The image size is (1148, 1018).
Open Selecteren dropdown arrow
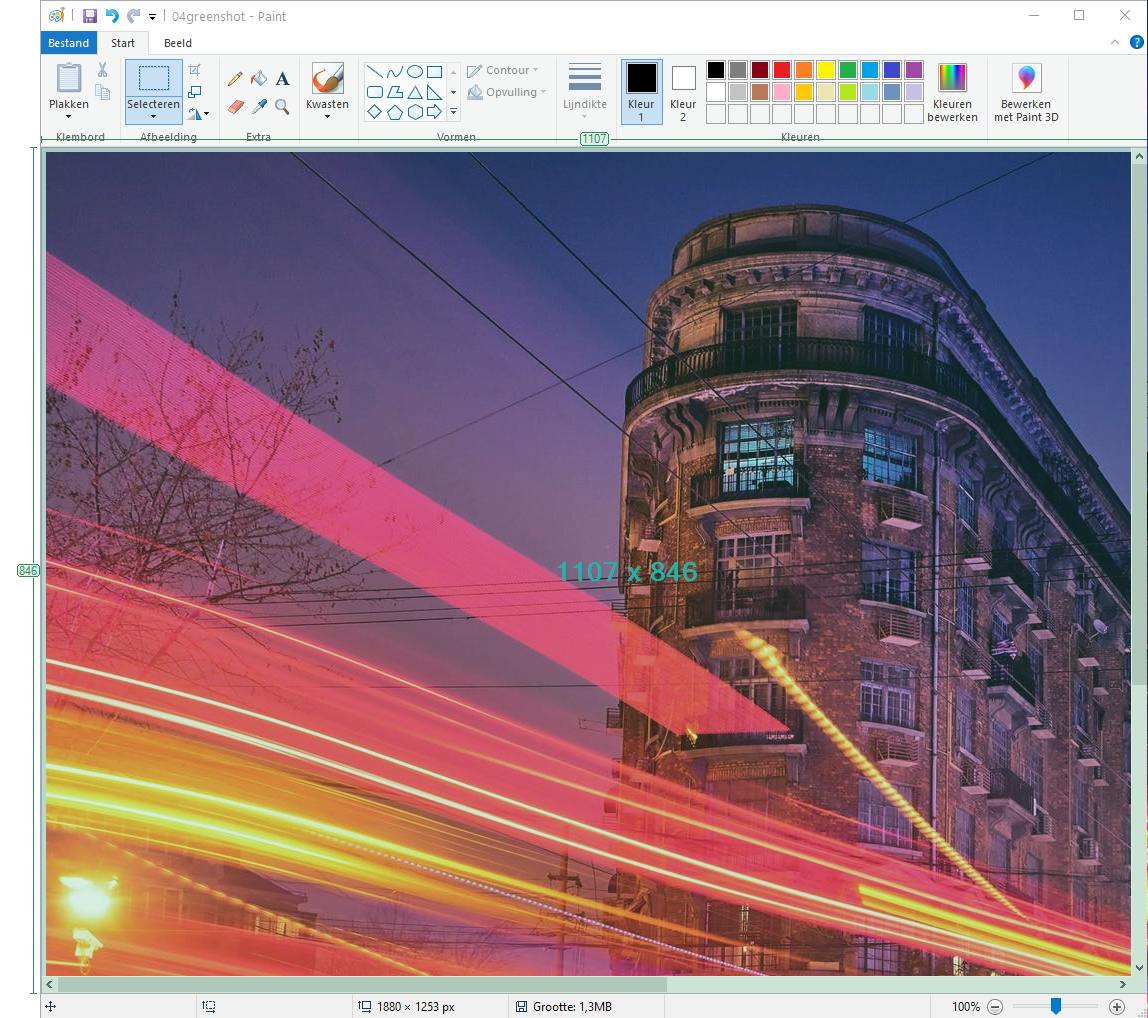[154, 116]
